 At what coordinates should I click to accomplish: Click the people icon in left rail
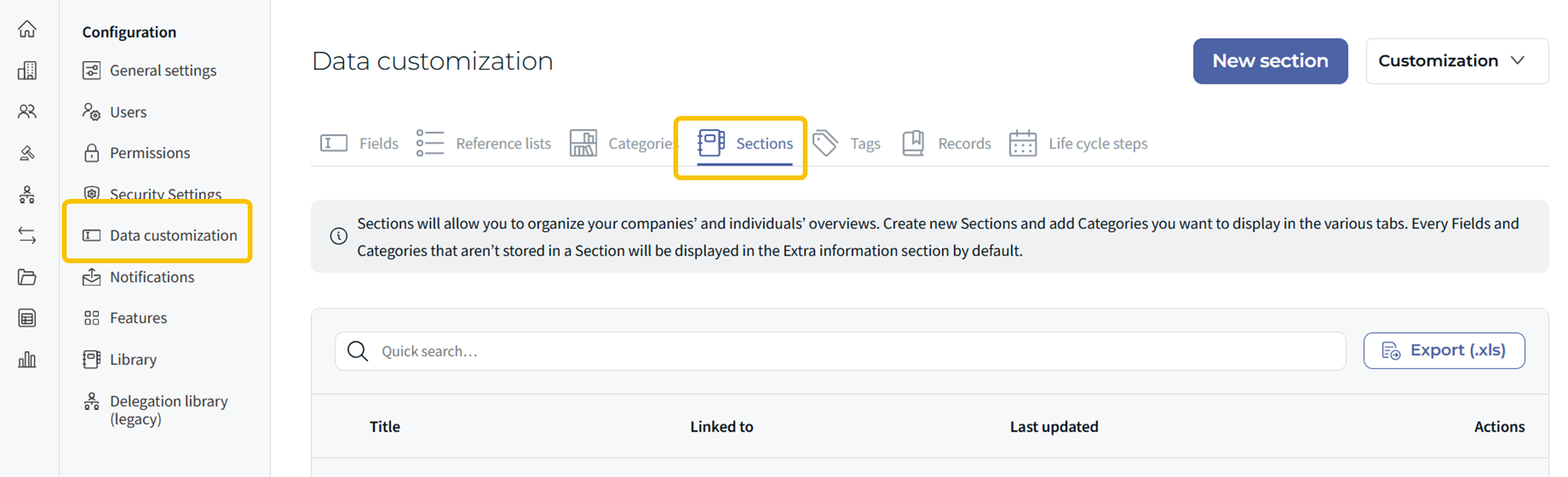click(27, 112)
